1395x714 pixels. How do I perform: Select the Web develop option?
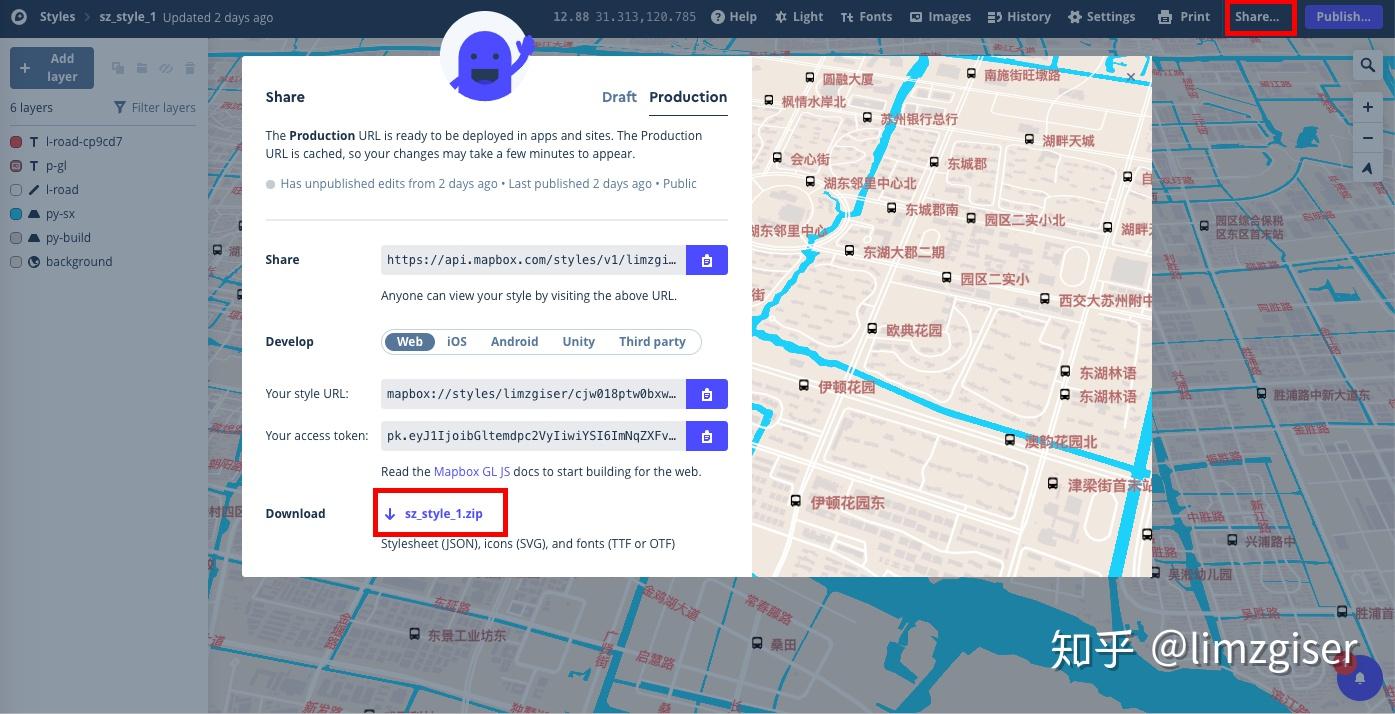point(410,341)
